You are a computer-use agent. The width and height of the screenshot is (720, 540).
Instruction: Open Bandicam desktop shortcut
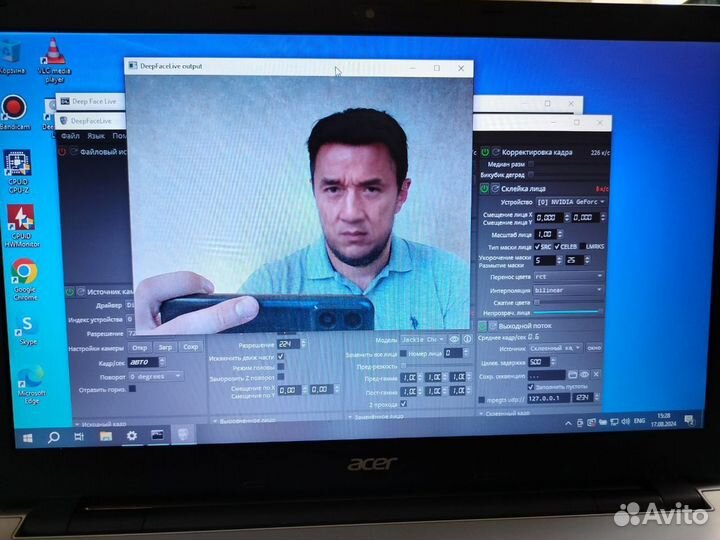coord(14,112)
